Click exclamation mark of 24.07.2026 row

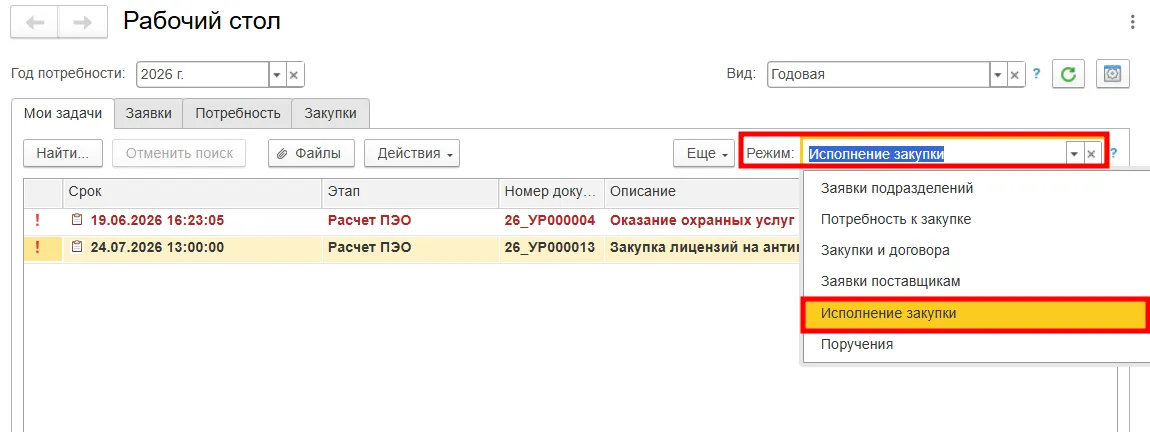pyautogui.click(x=36, y=248)
